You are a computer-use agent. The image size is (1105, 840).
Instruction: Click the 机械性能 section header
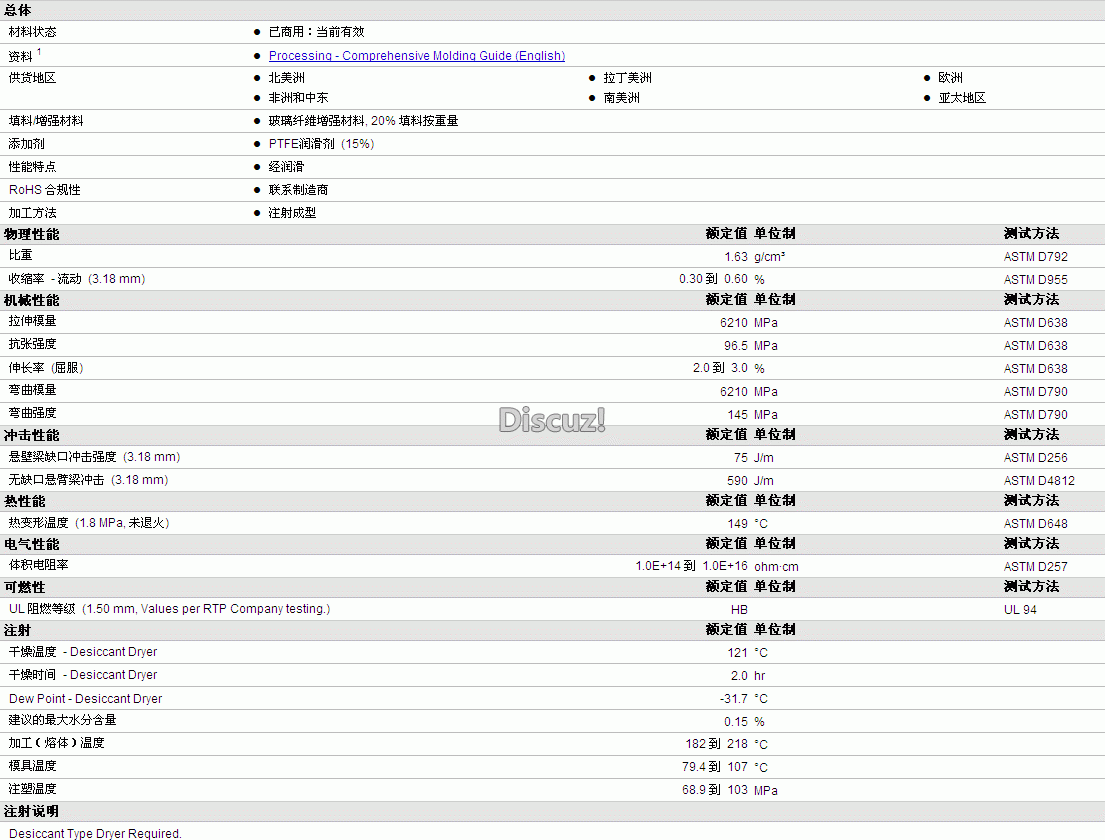(x=32, y=301)
